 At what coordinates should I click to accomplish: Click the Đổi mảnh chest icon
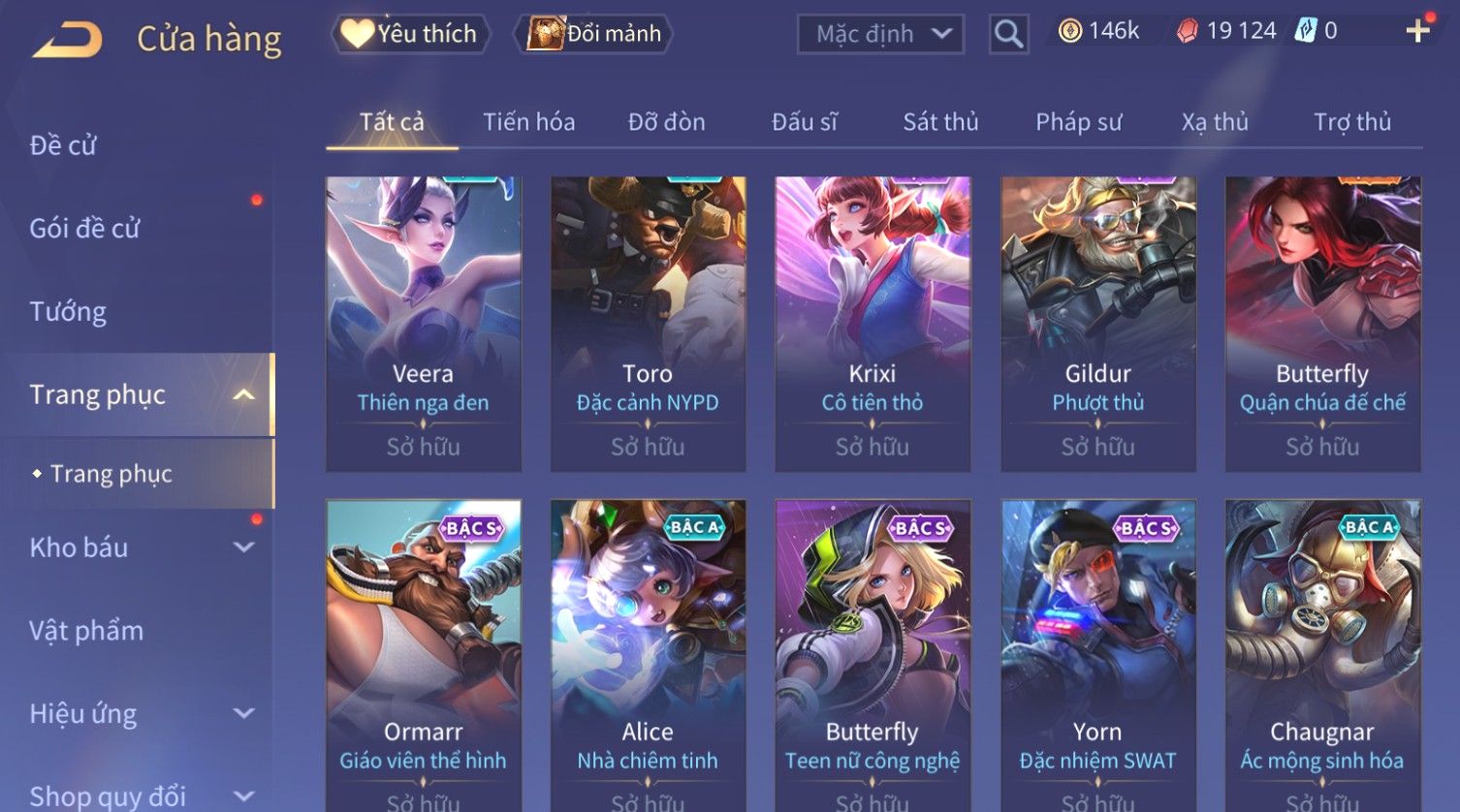click(x=545, y=34)
